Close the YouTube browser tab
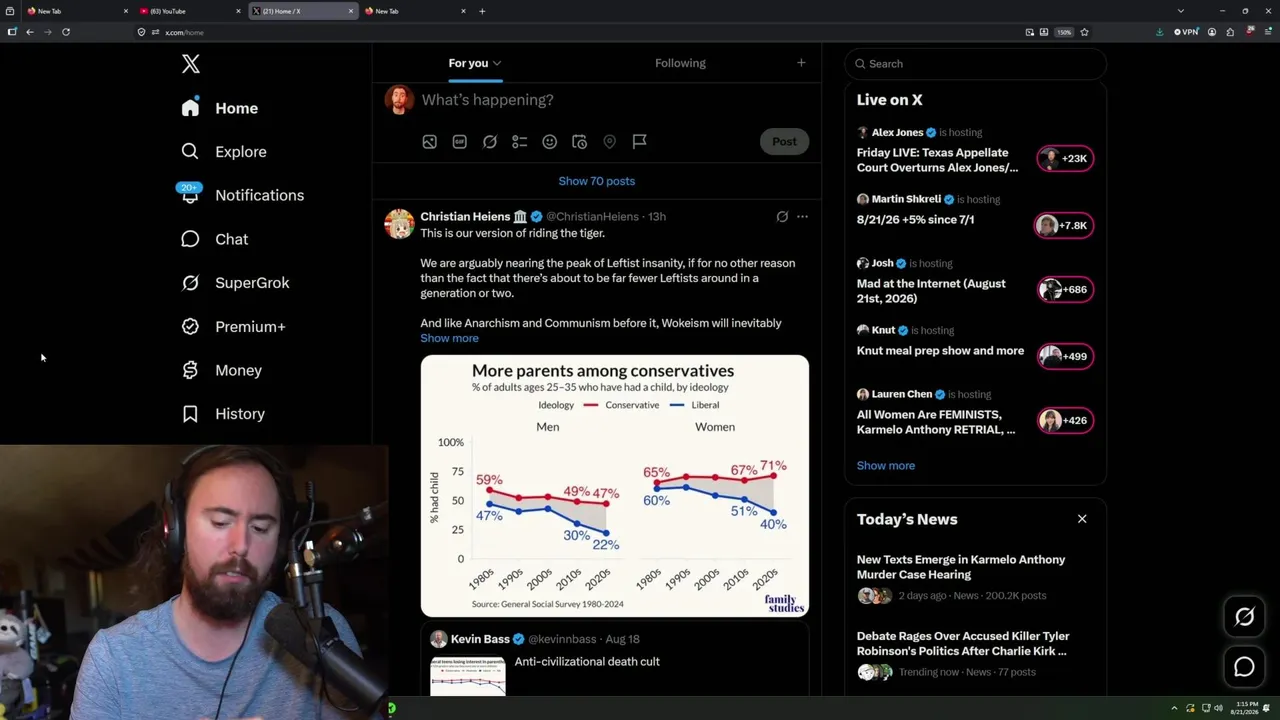 point(238,11)
